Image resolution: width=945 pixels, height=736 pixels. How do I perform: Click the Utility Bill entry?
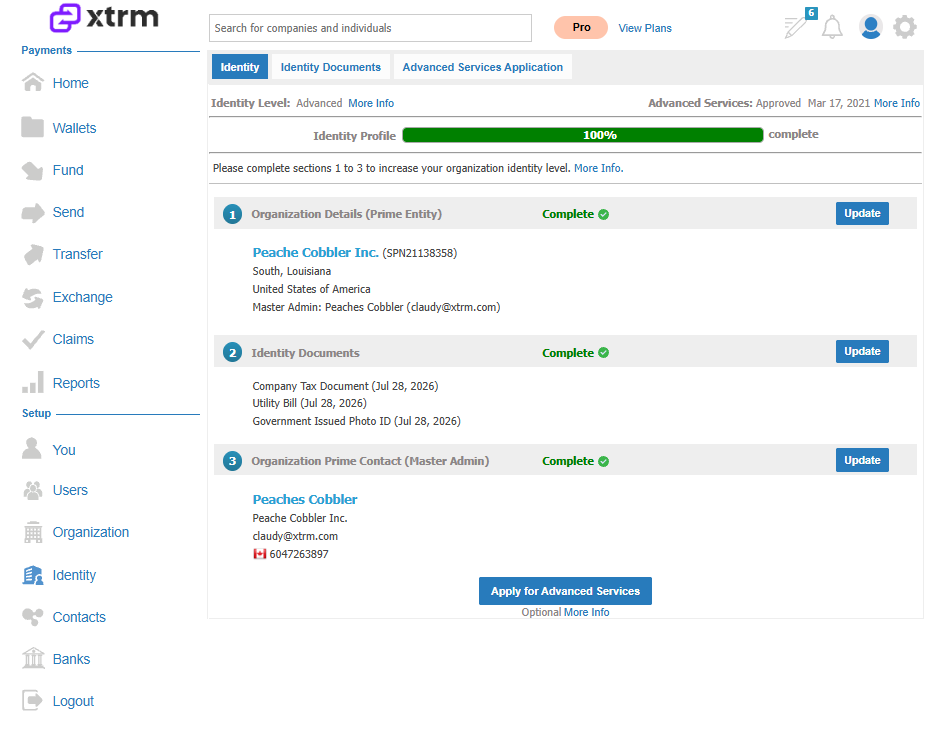[309, 403]
